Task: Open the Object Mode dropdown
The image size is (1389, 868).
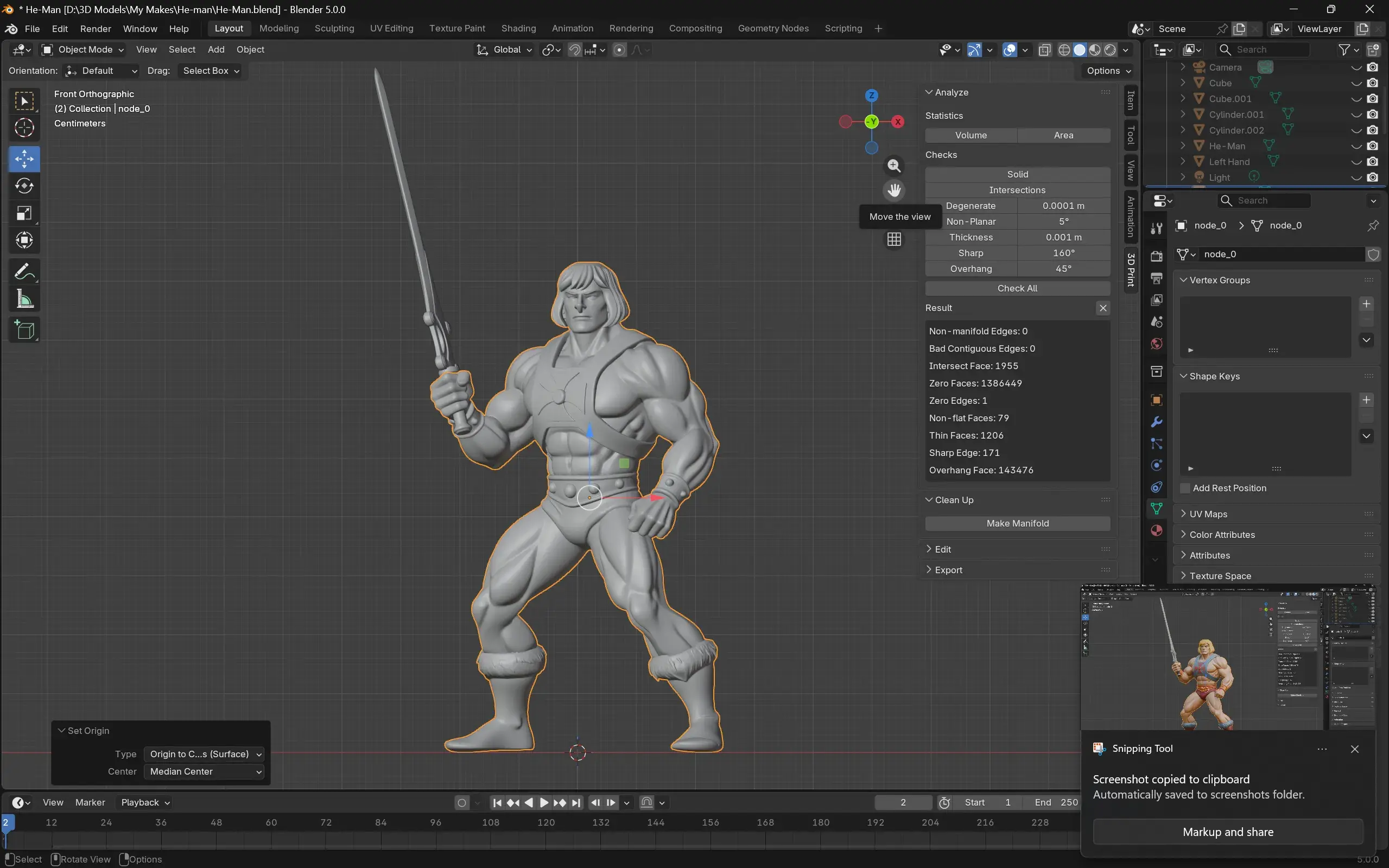Action: (x=83, y=50)
